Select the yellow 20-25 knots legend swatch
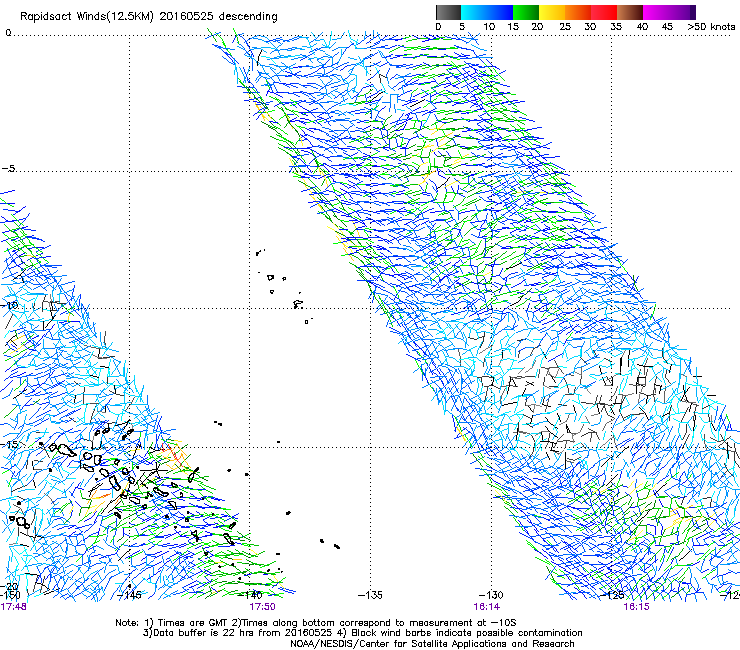 [552, 12]
